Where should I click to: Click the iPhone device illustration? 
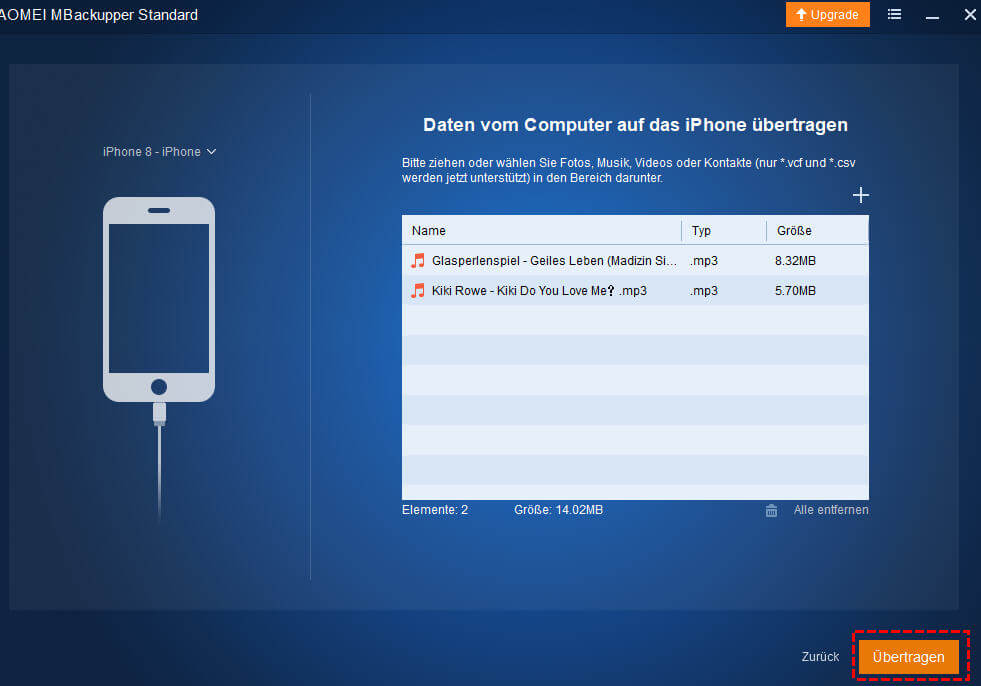158,300
